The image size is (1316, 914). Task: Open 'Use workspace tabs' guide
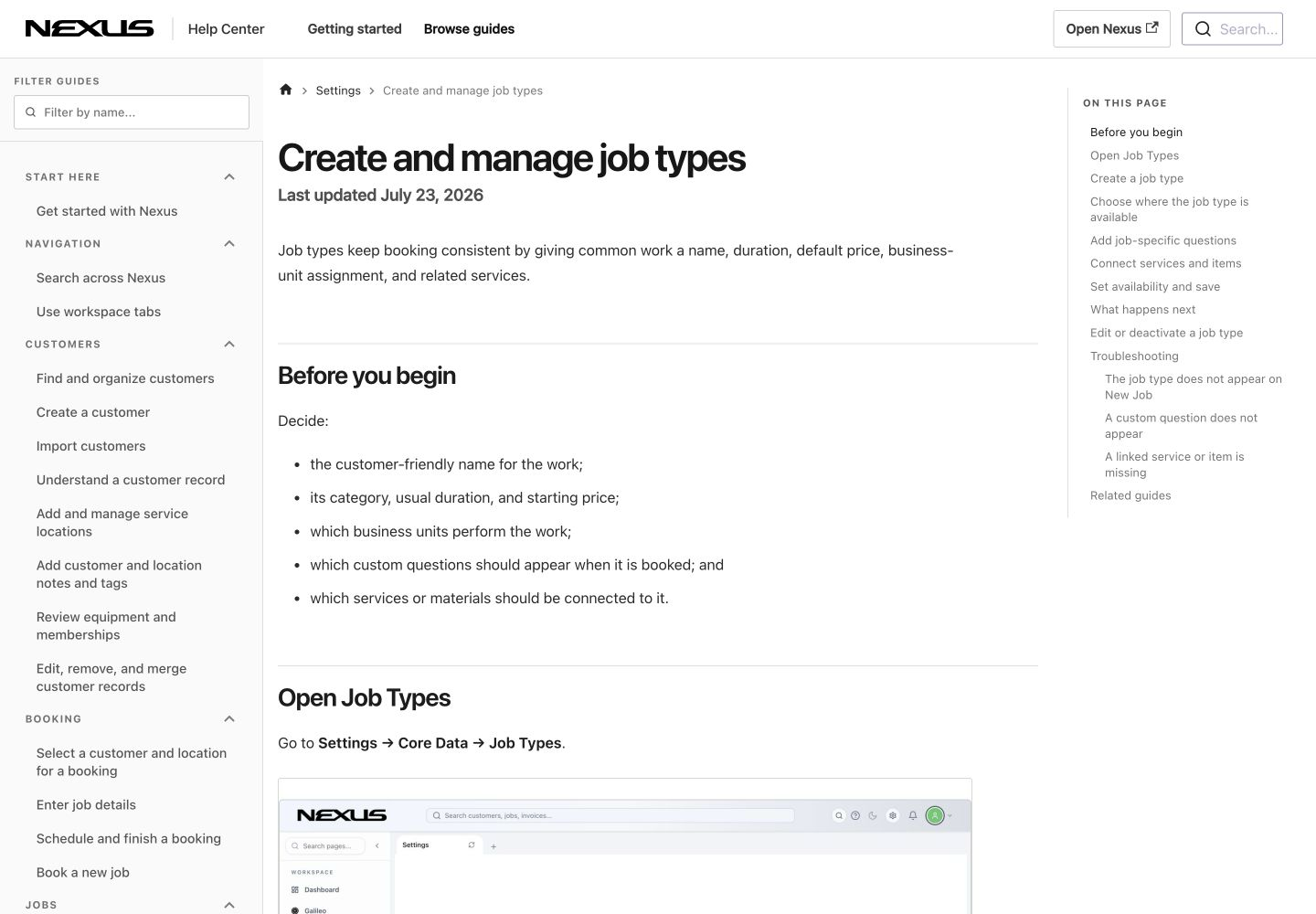[x=99, y=312]
